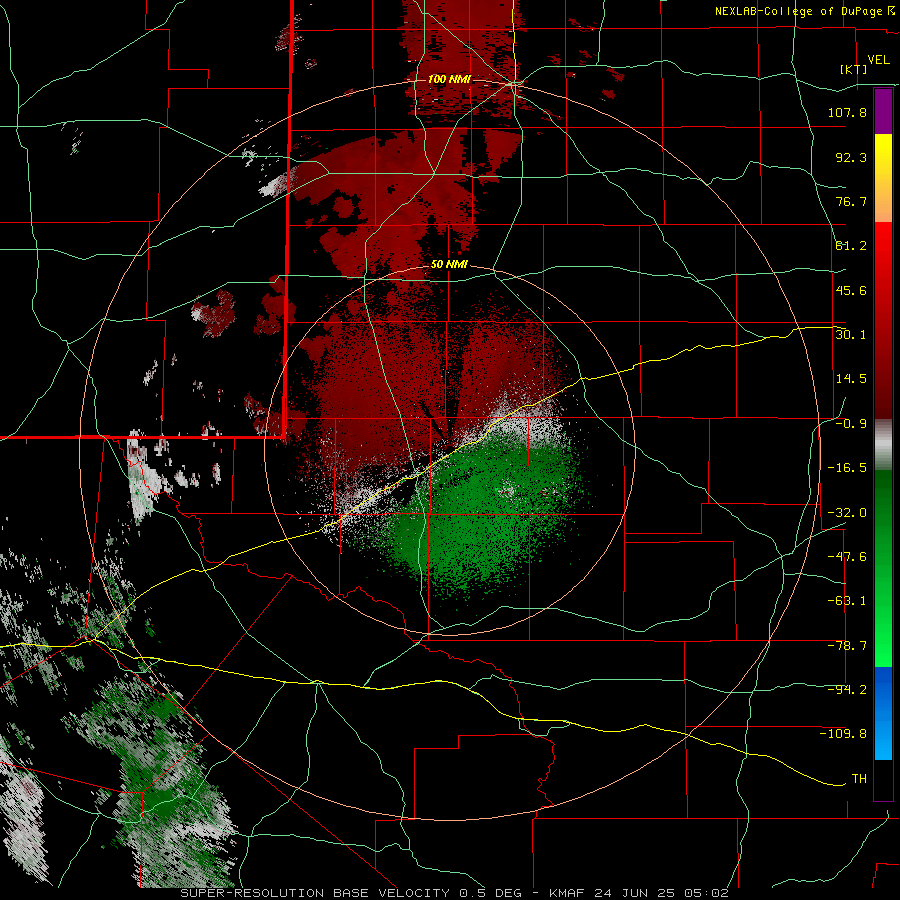Click the 50 NMI range ring label

point(449,265)
